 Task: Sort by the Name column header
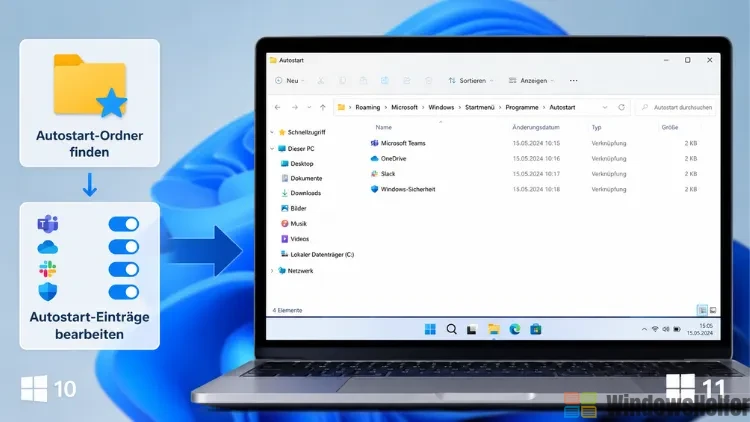click(384, 128)
